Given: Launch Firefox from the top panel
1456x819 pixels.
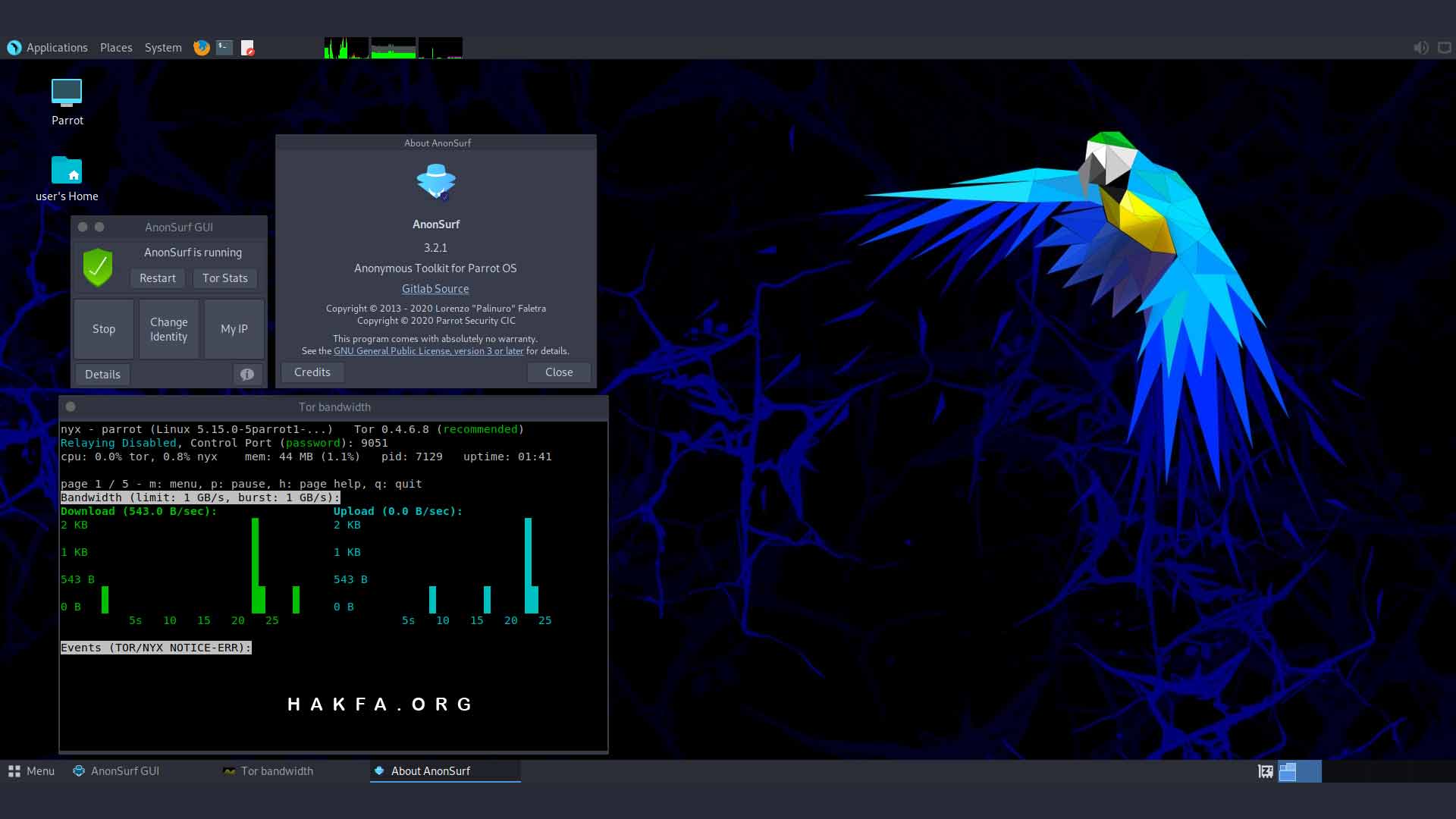Looking at the screenshot, I should (x=202, y=48).
